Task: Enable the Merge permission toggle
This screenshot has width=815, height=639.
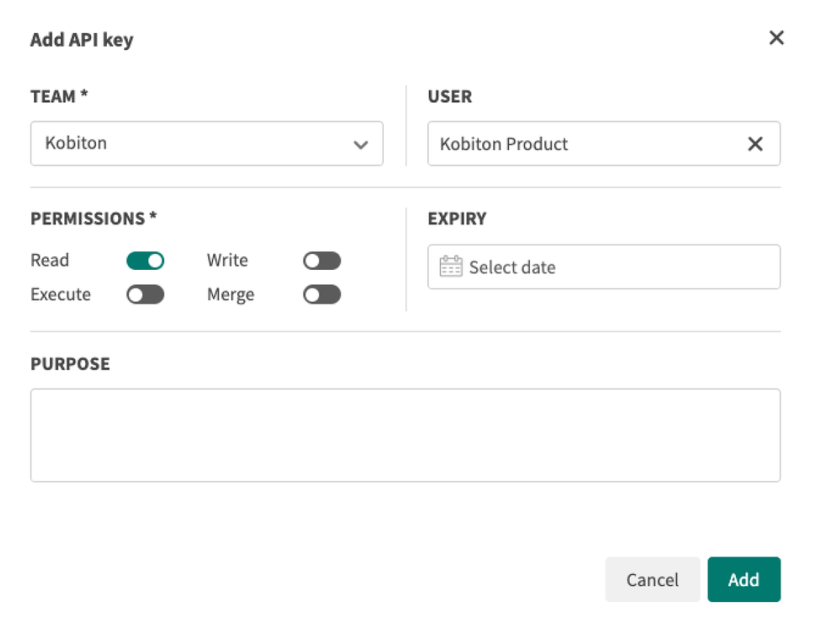Action: pos(322,295)
